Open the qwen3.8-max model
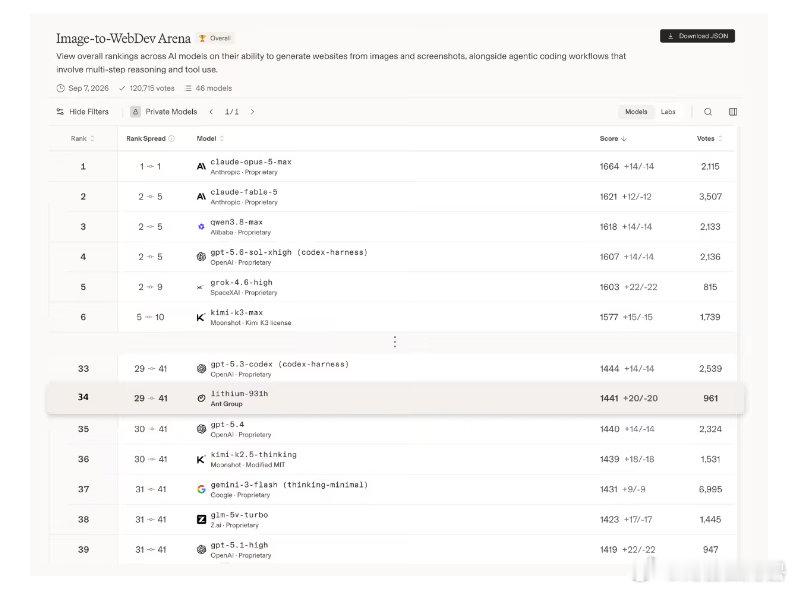This screenshot has width=794, height=590. (x=236, y=222)
